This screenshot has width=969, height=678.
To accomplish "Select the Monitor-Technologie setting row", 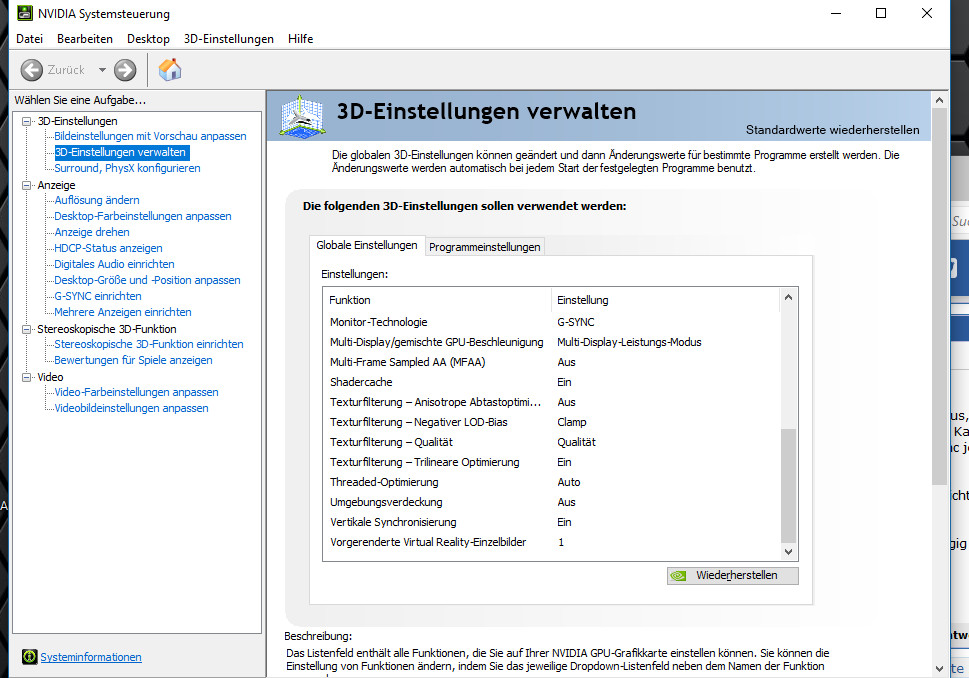I will (x=552, y=322).
